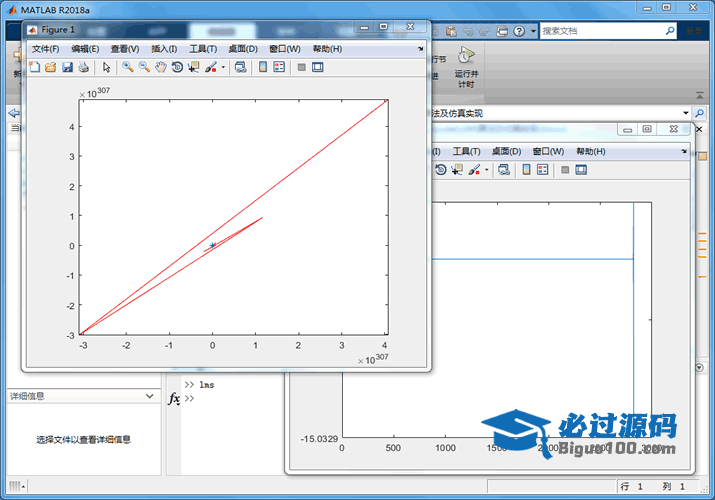Open the 文件(F) menu in Figure 1
Viewport: 715px width, 500px height.
point(45,49)
